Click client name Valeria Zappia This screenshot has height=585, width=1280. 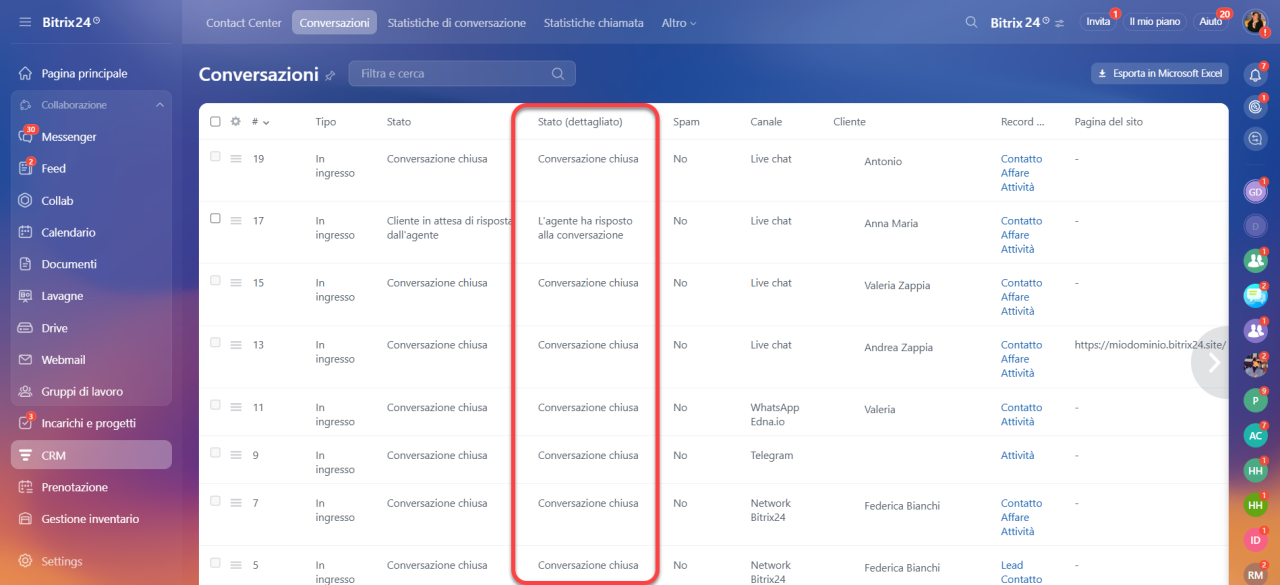pos(897,286)
